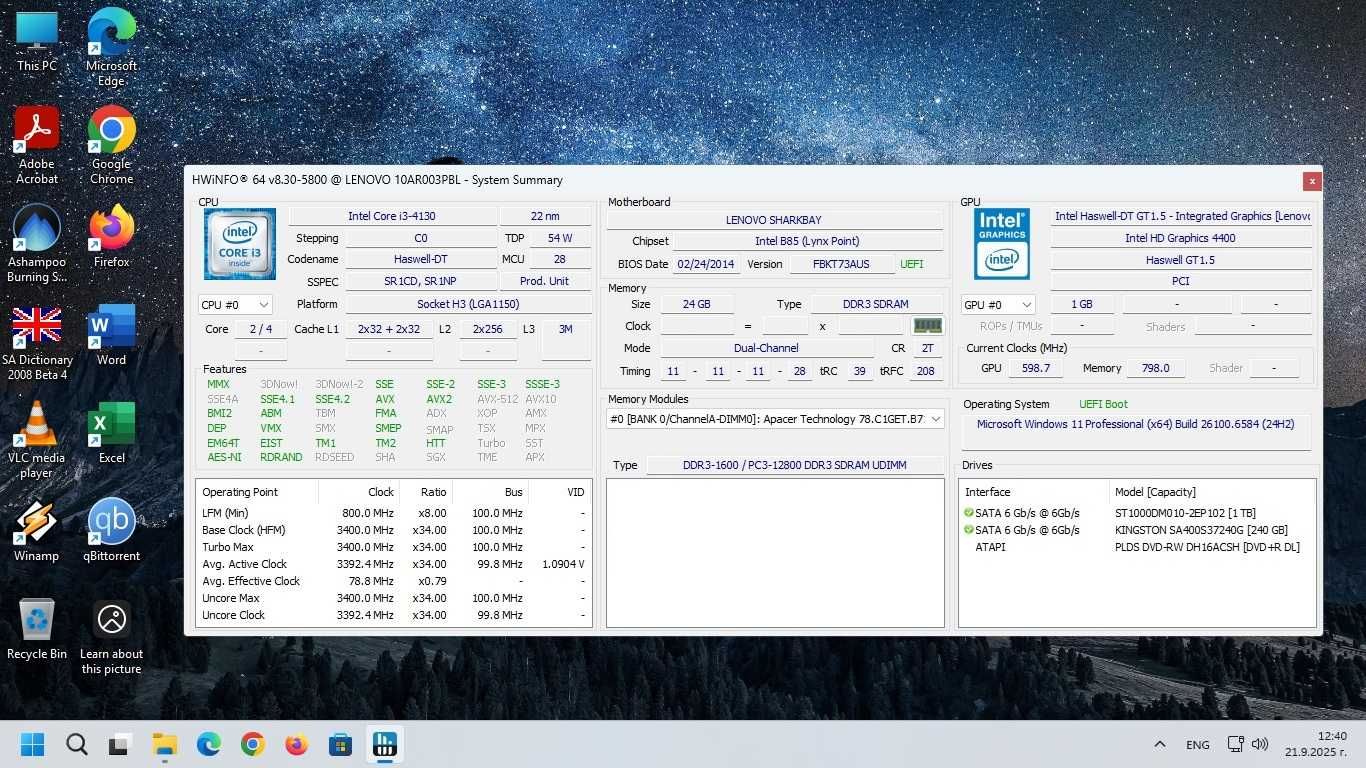Open the Windows Start menu
This screenshot has height=768, width=1366.
33,744
